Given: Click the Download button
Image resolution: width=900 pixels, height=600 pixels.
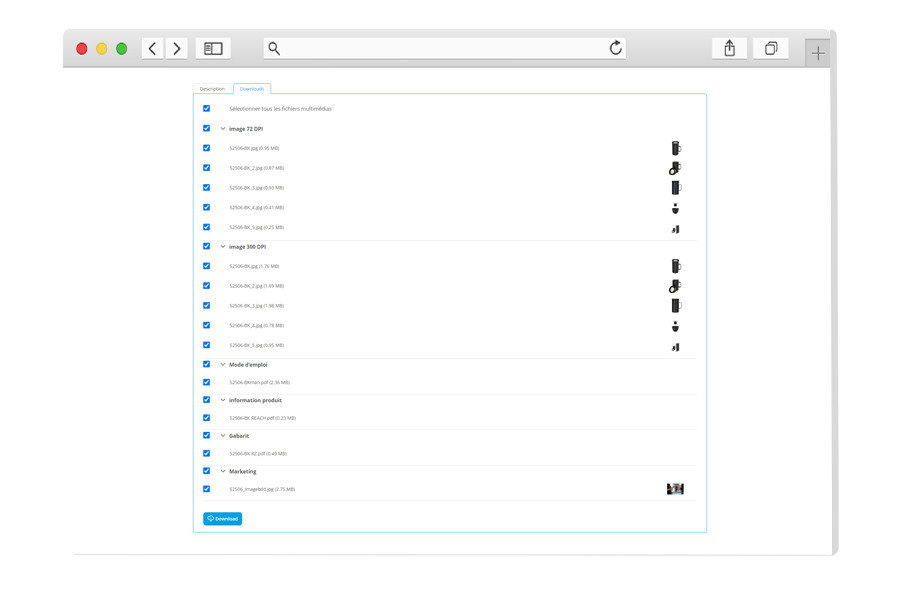Looking at the screenshot, I should tap(223, 519).
